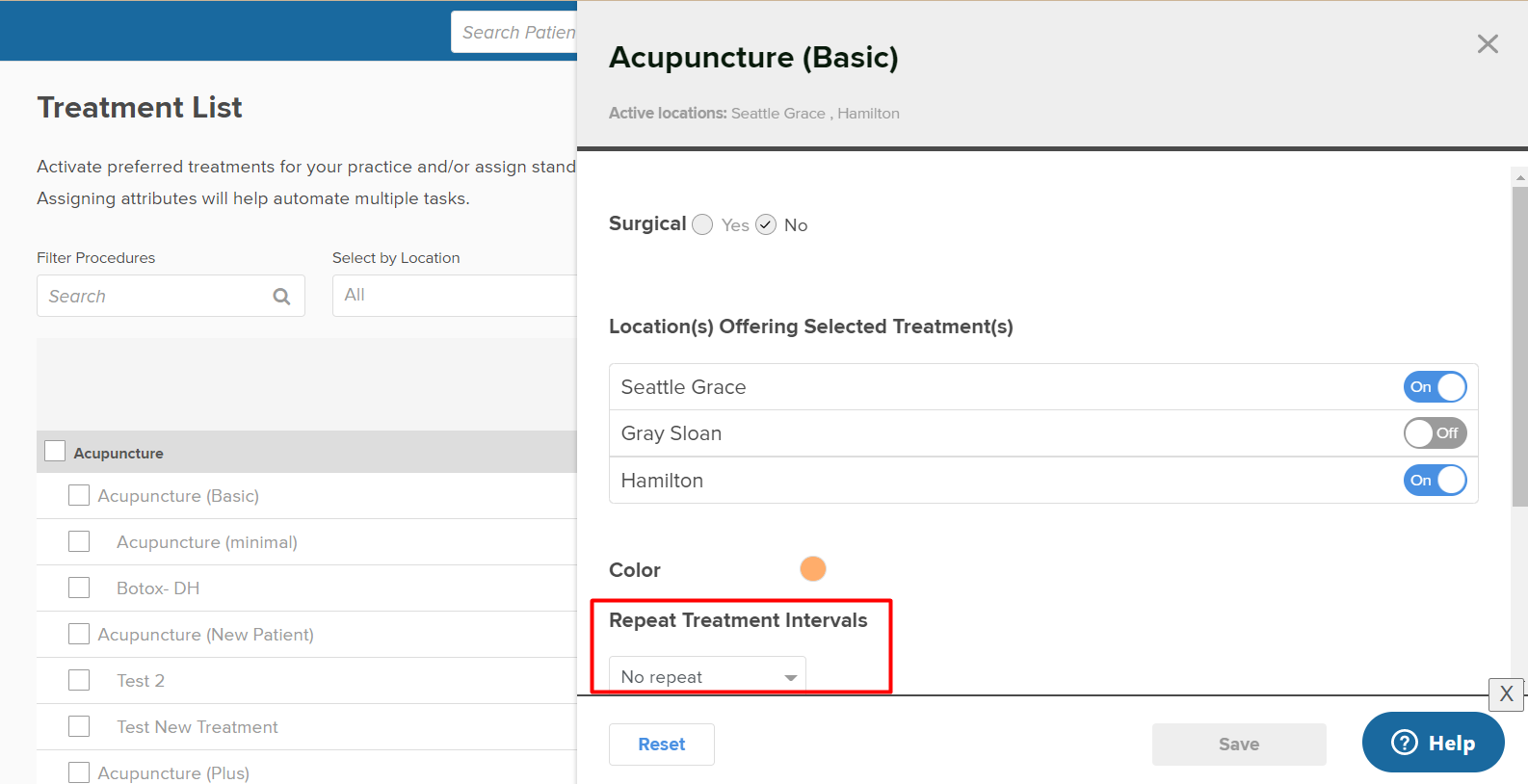1528x784 pixels.
Task: Click the search magnifier icon in Filter Procedures
Action: coord(281,297)
